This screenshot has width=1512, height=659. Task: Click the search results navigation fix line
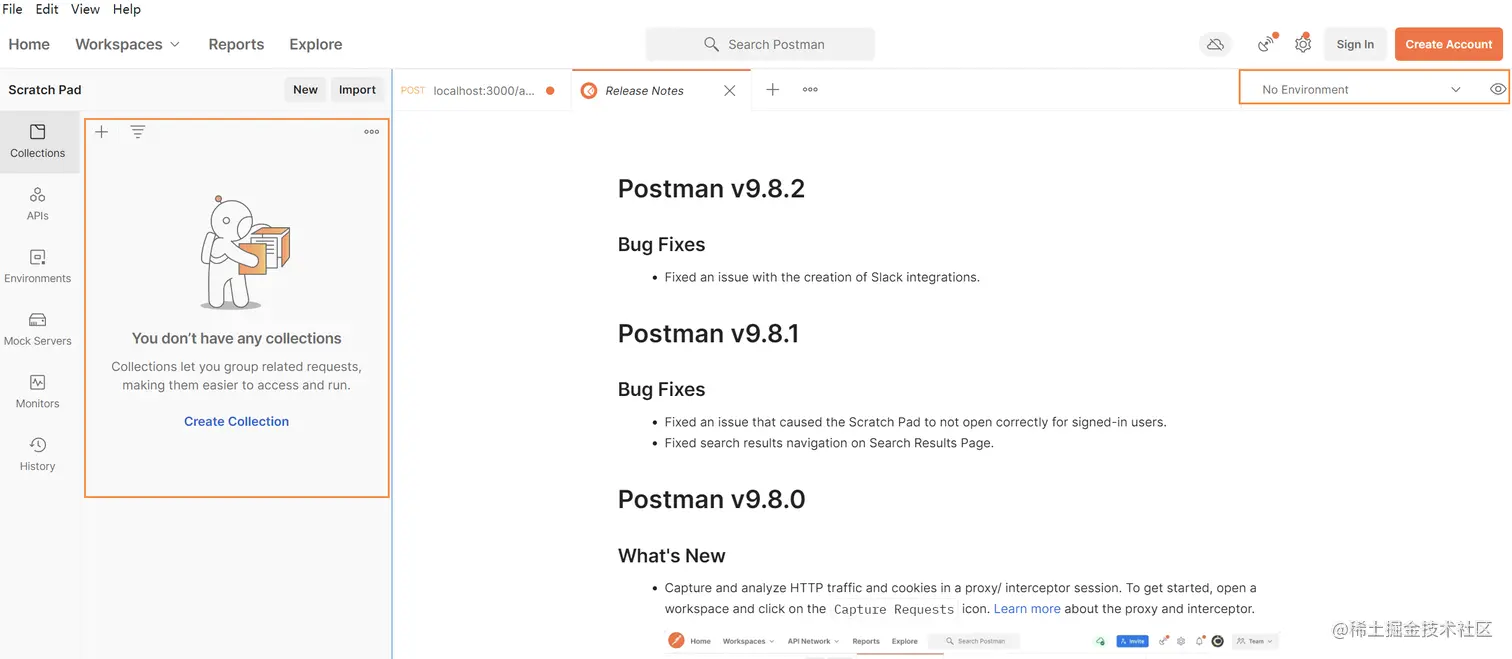829,443
